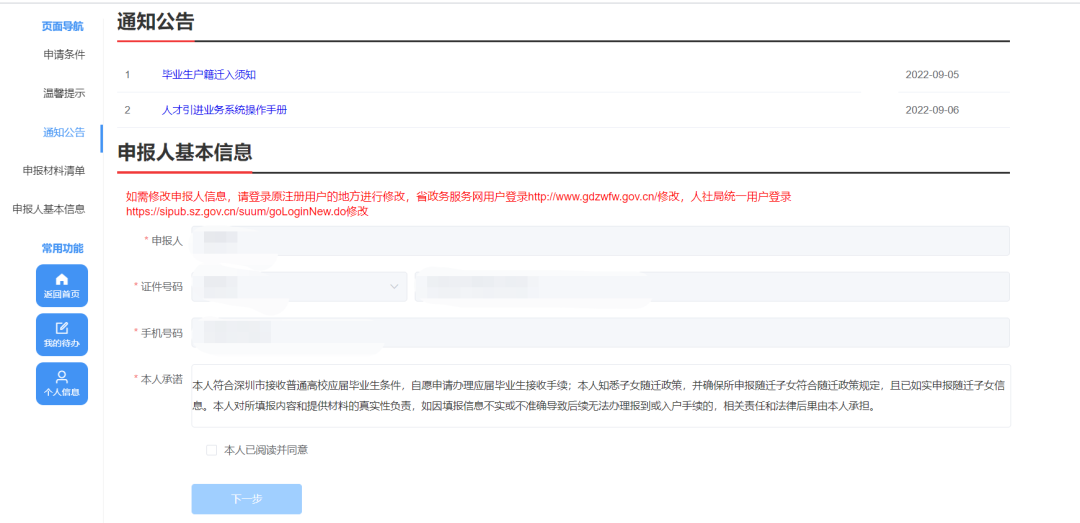Open the ID type combo box
The height and width of the screenshot is (523, 1080).
pyautogui.click(x=300, y=286)
